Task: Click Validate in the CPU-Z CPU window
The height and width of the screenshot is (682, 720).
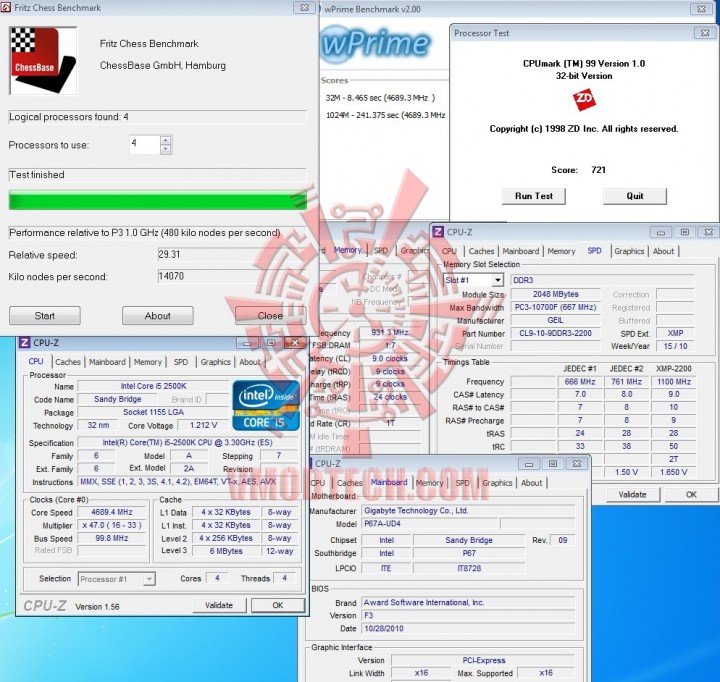Action: point(219,605)
